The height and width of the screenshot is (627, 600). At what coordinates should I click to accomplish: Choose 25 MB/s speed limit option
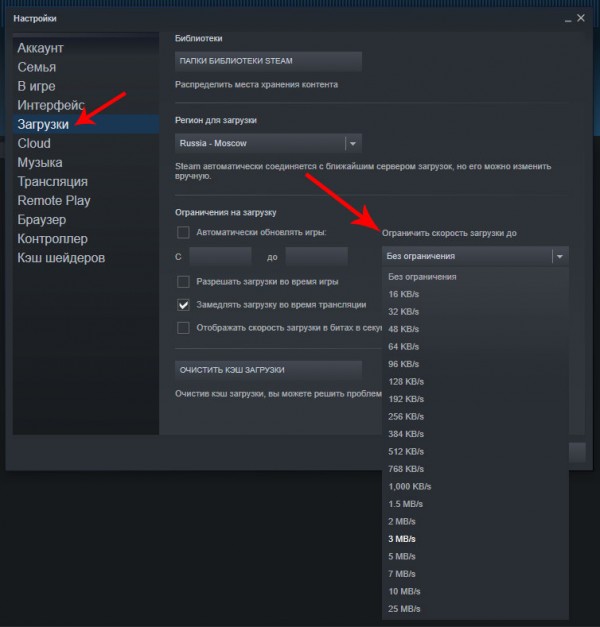click(x=475, y=609)
